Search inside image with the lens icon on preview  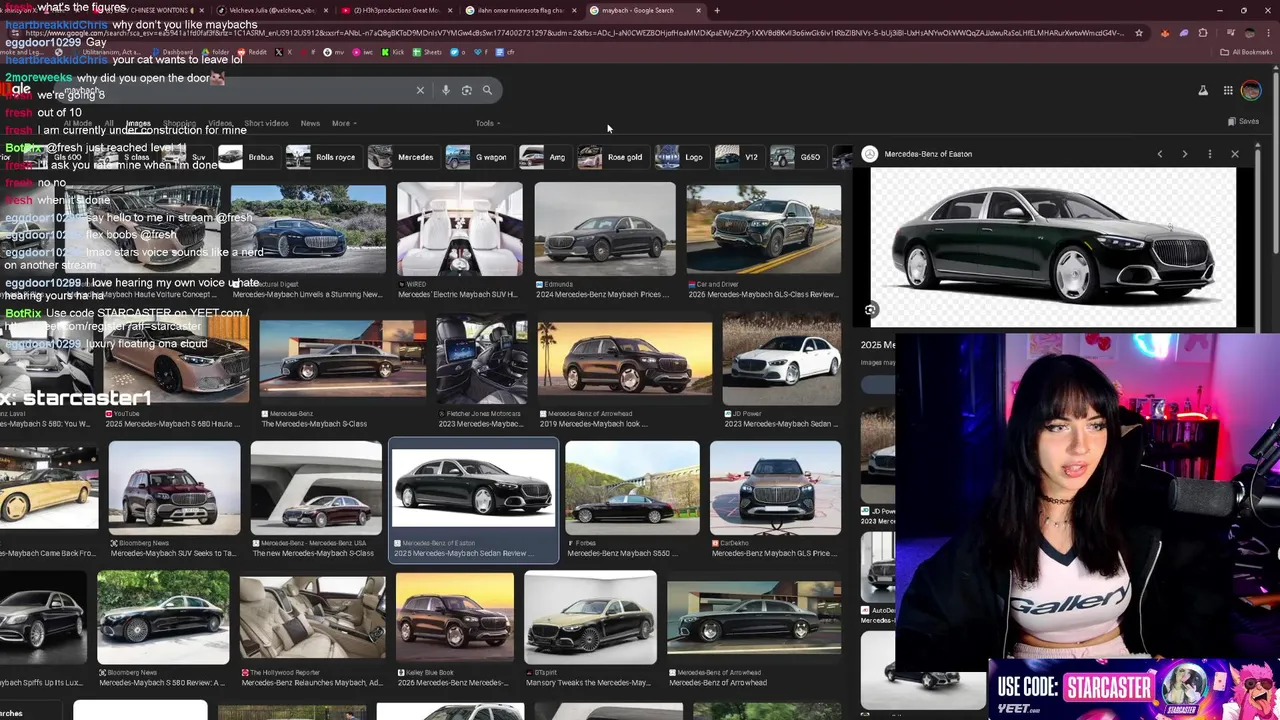(871, 310)
